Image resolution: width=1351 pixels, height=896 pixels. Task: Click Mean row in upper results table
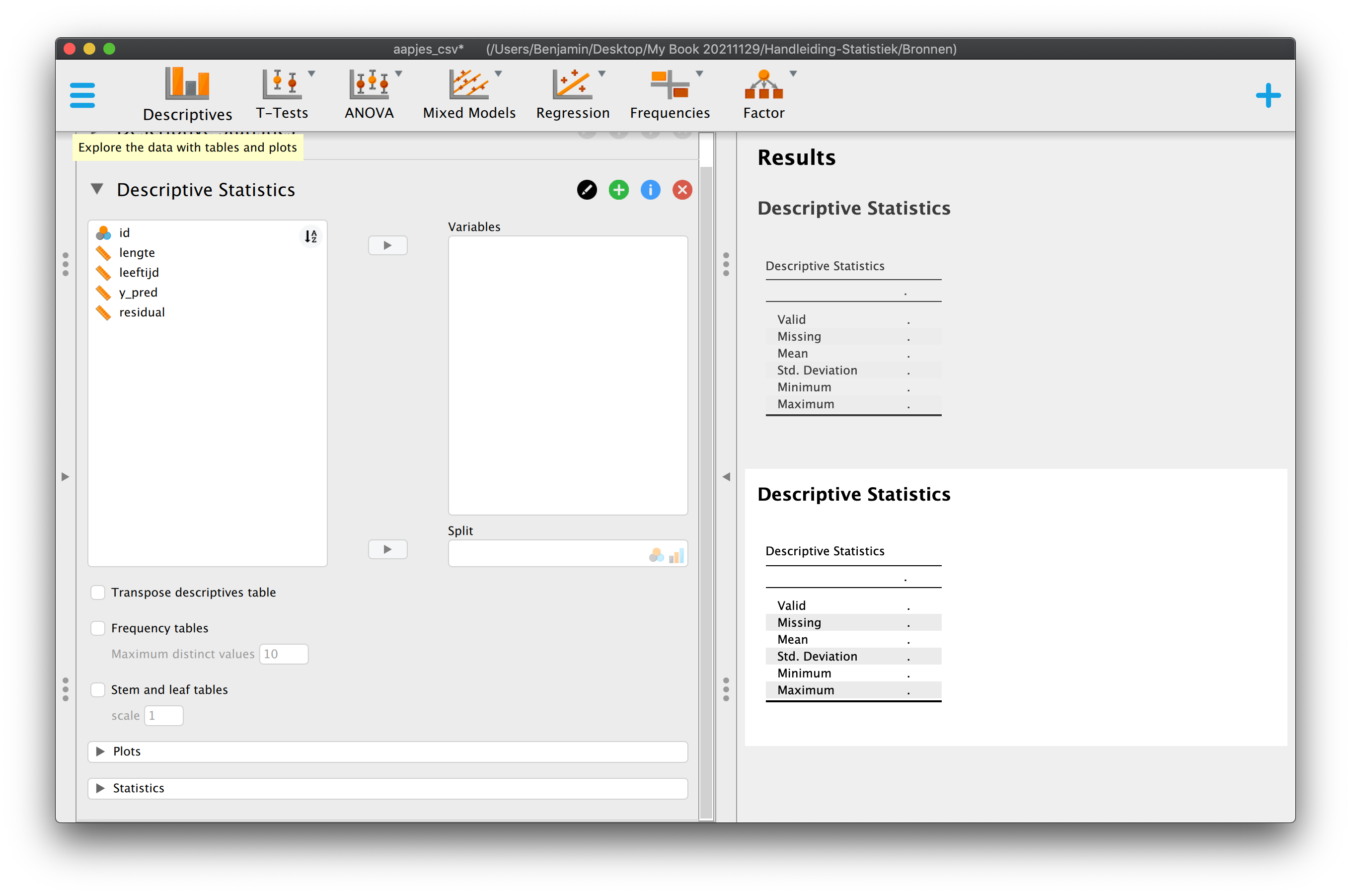(x=853, y=354)
